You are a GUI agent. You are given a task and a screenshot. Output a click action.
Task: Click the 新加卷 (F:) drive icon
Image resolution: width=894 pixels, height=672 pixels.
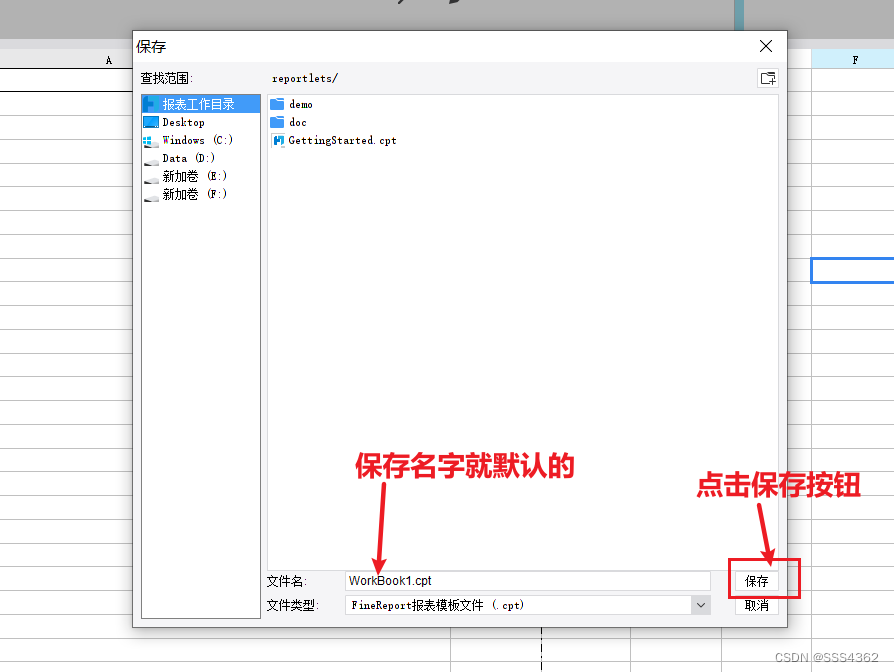(x=151, y=198)
